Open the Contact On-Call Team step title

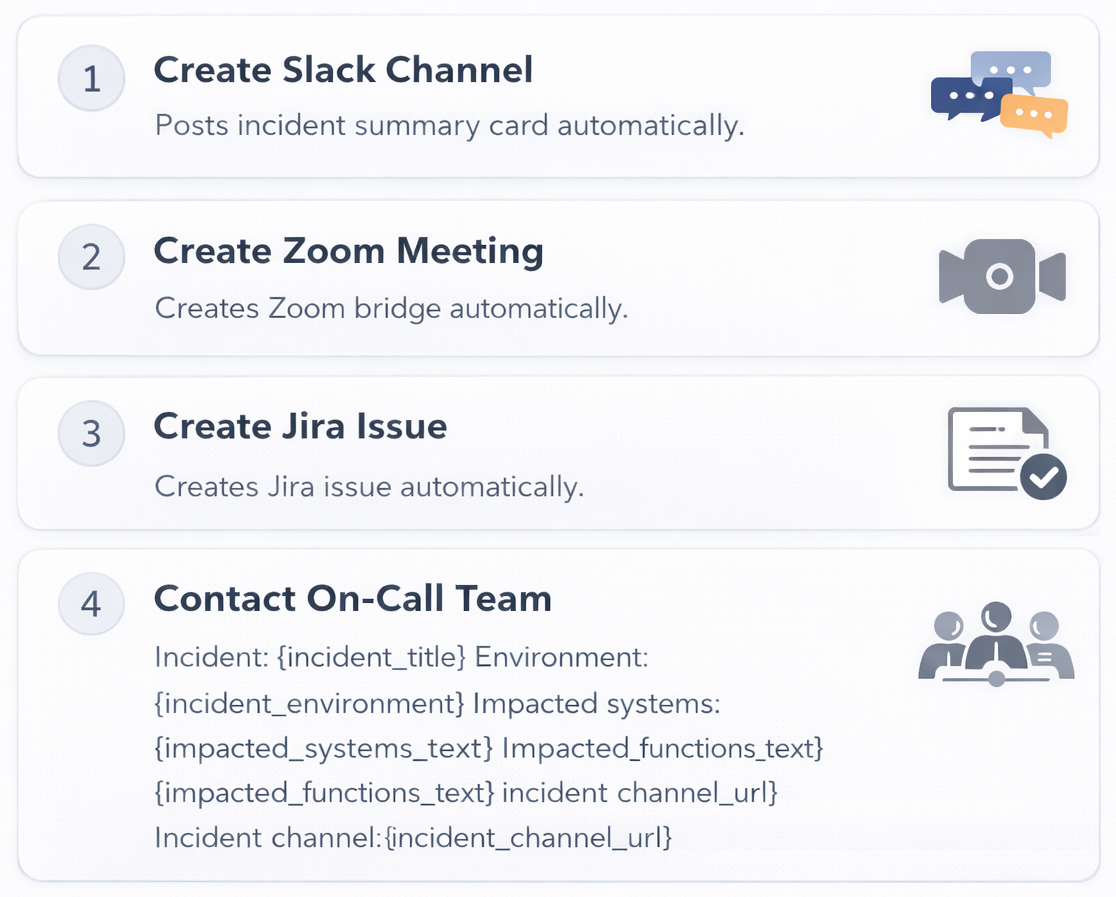point(352,598)
